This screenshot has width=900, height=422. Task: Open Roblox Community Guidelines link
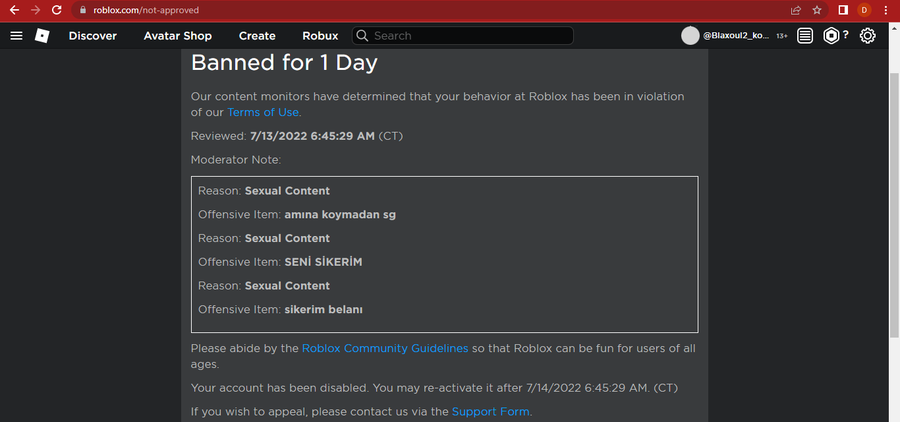click(385, 348)
